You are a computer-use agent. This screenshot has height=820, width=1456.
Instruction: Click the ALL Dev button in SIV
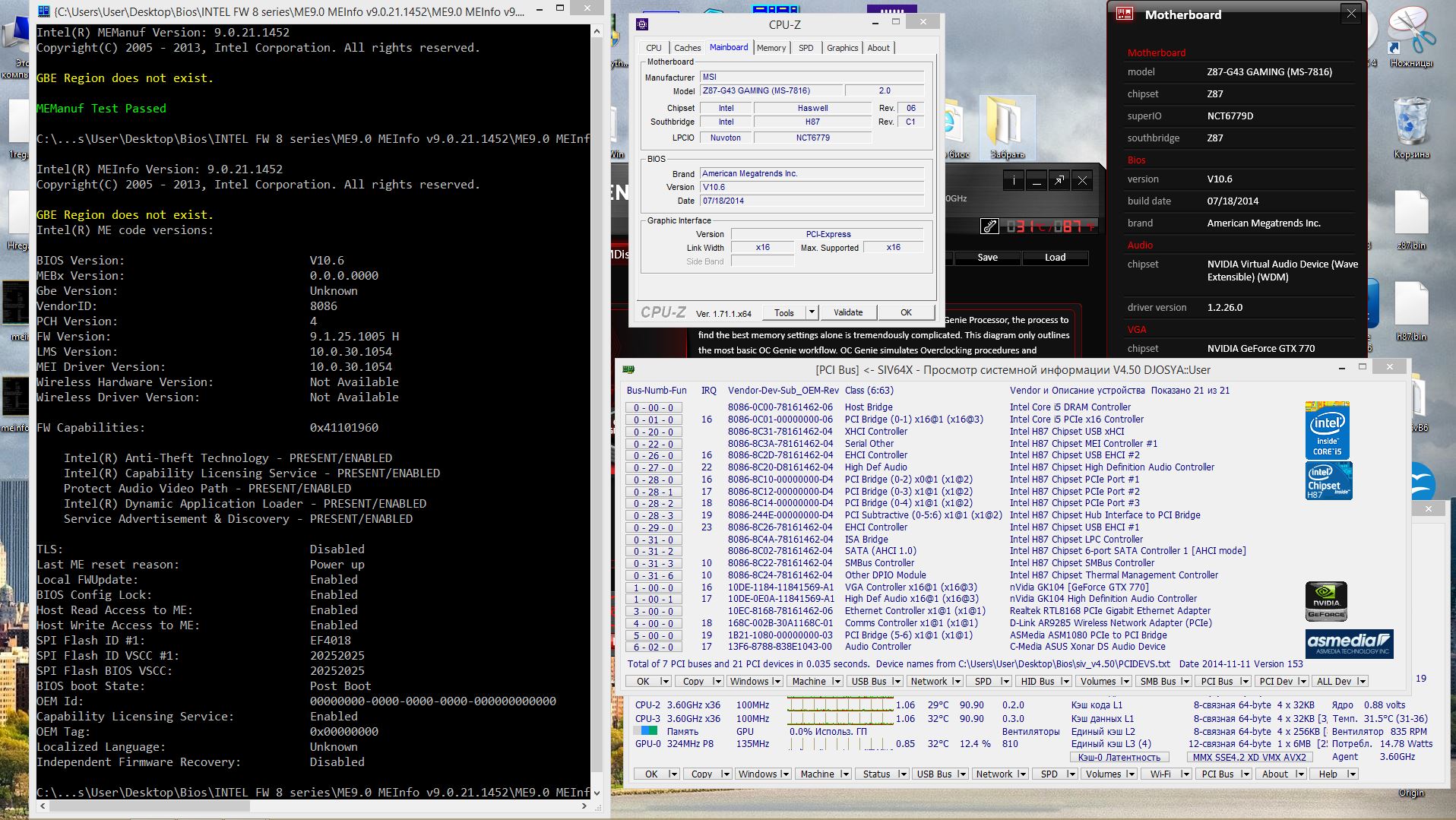point(1334,681)
